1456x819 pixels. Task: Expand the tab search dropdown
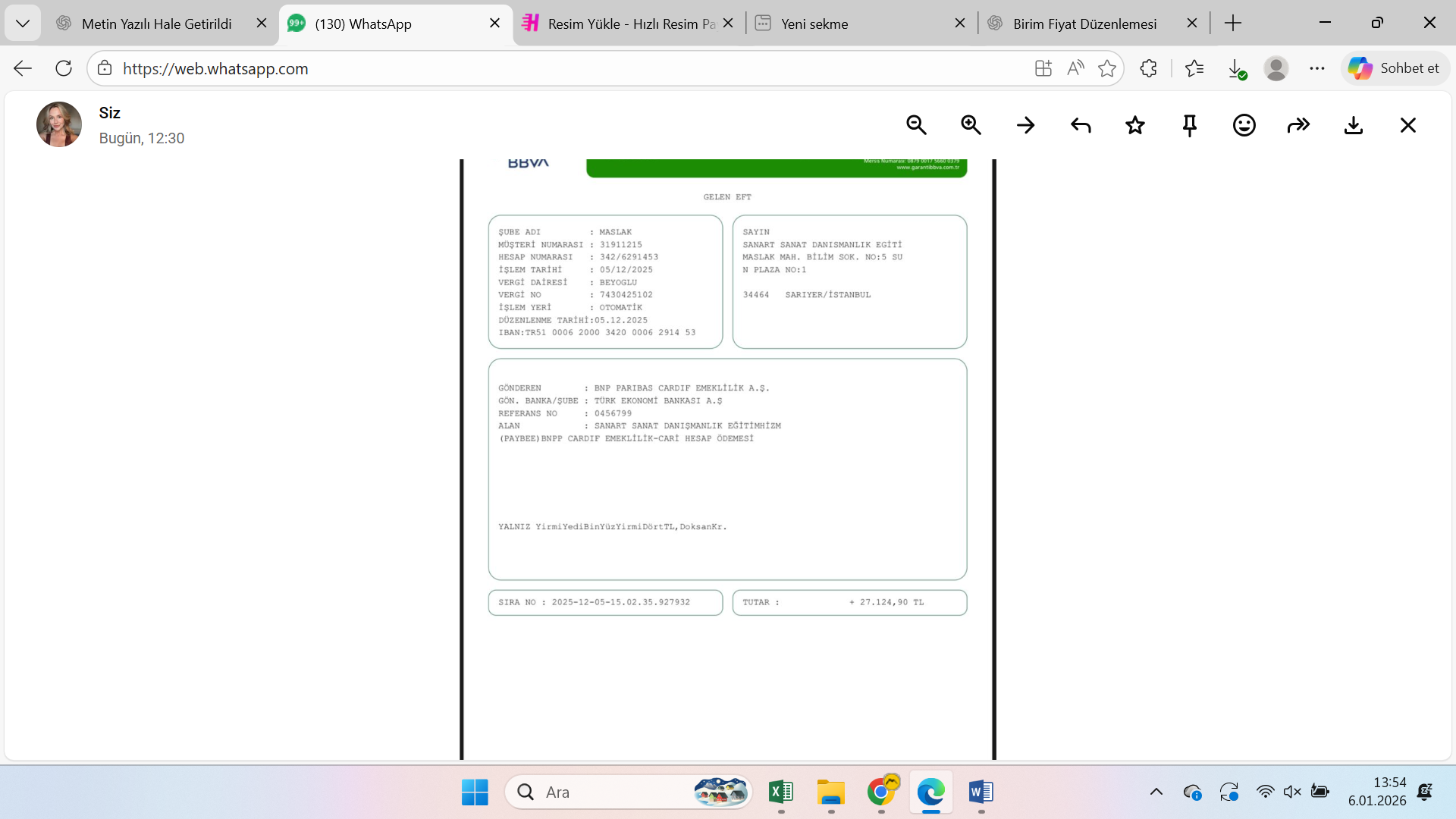[23, 24]
